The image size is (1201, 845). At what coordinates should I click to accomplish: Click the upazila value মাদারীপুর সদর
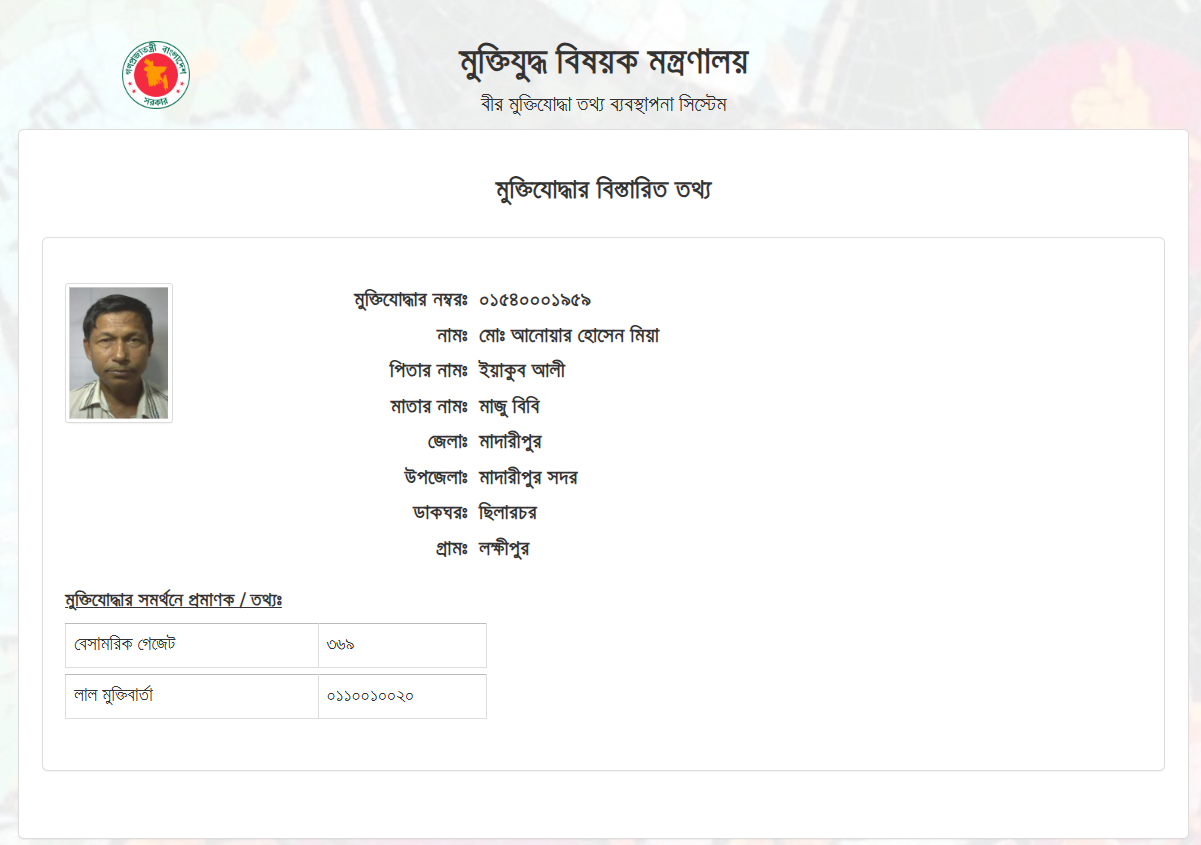(x=528, y=478)
